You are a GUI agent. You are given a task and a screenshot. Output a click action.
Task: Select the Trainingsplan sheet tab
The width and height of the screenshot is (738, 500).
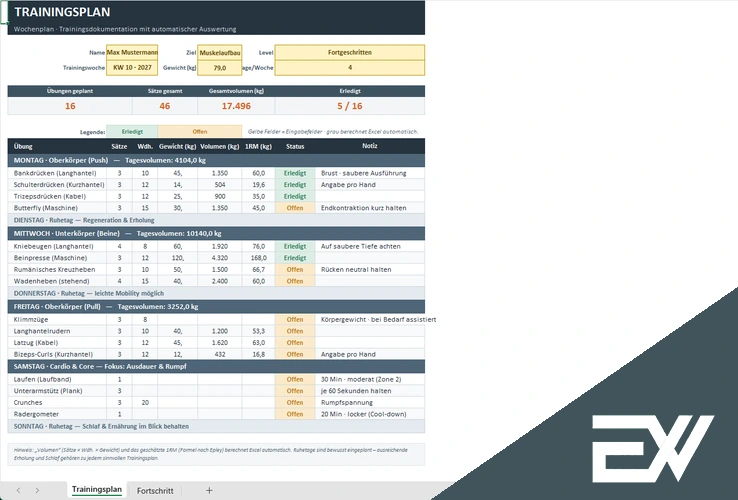(x=96, y=490)
